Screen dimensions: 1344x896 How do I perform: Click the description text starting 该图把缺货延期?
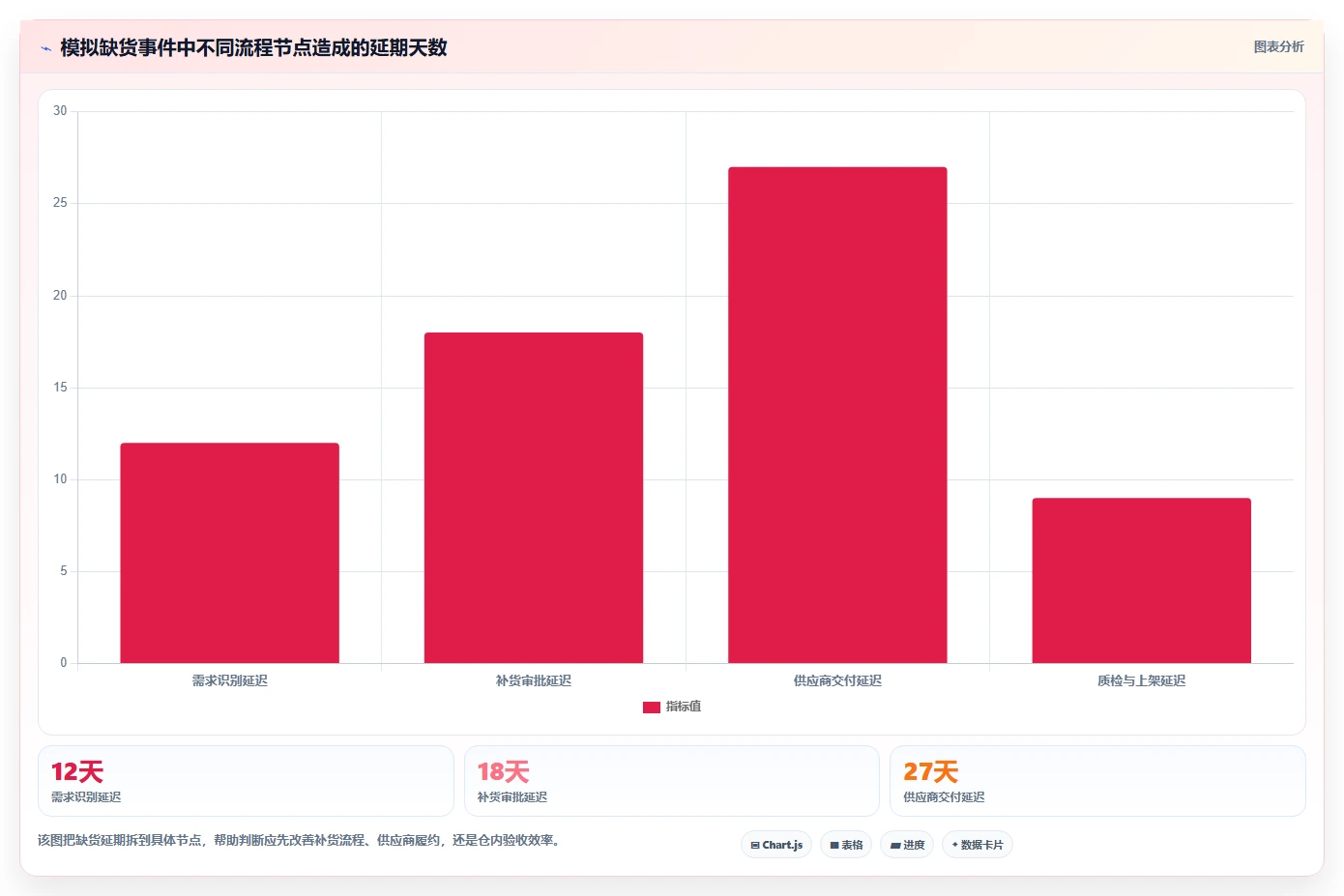pyautogui.click(x=299, y=840)
